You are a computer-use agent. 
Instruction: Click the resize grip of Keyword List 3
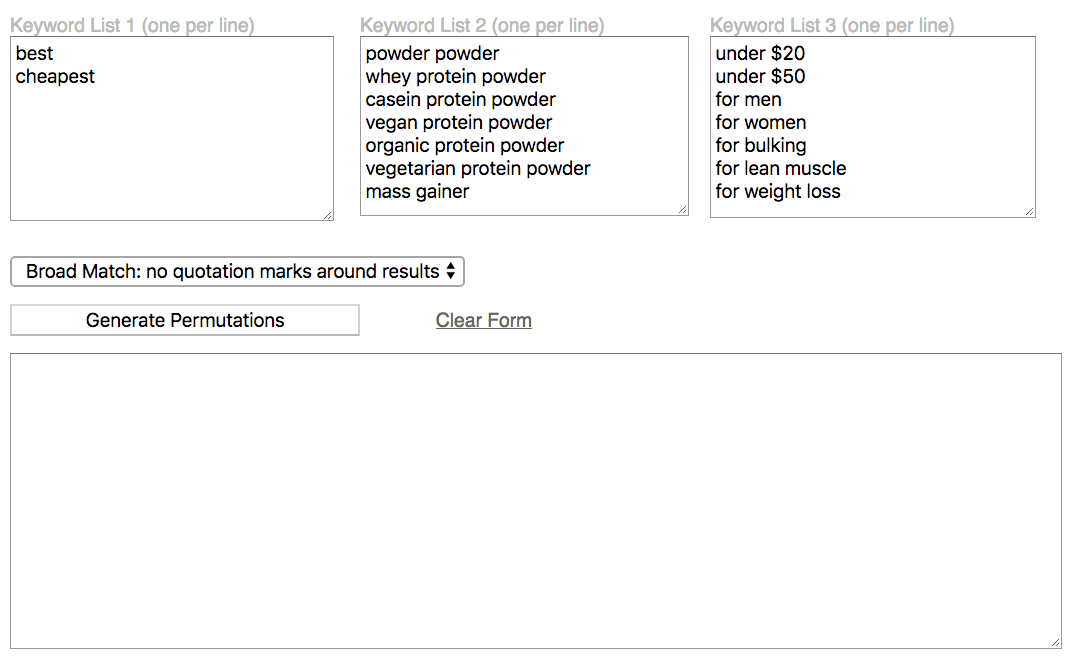pos(1030,210)
